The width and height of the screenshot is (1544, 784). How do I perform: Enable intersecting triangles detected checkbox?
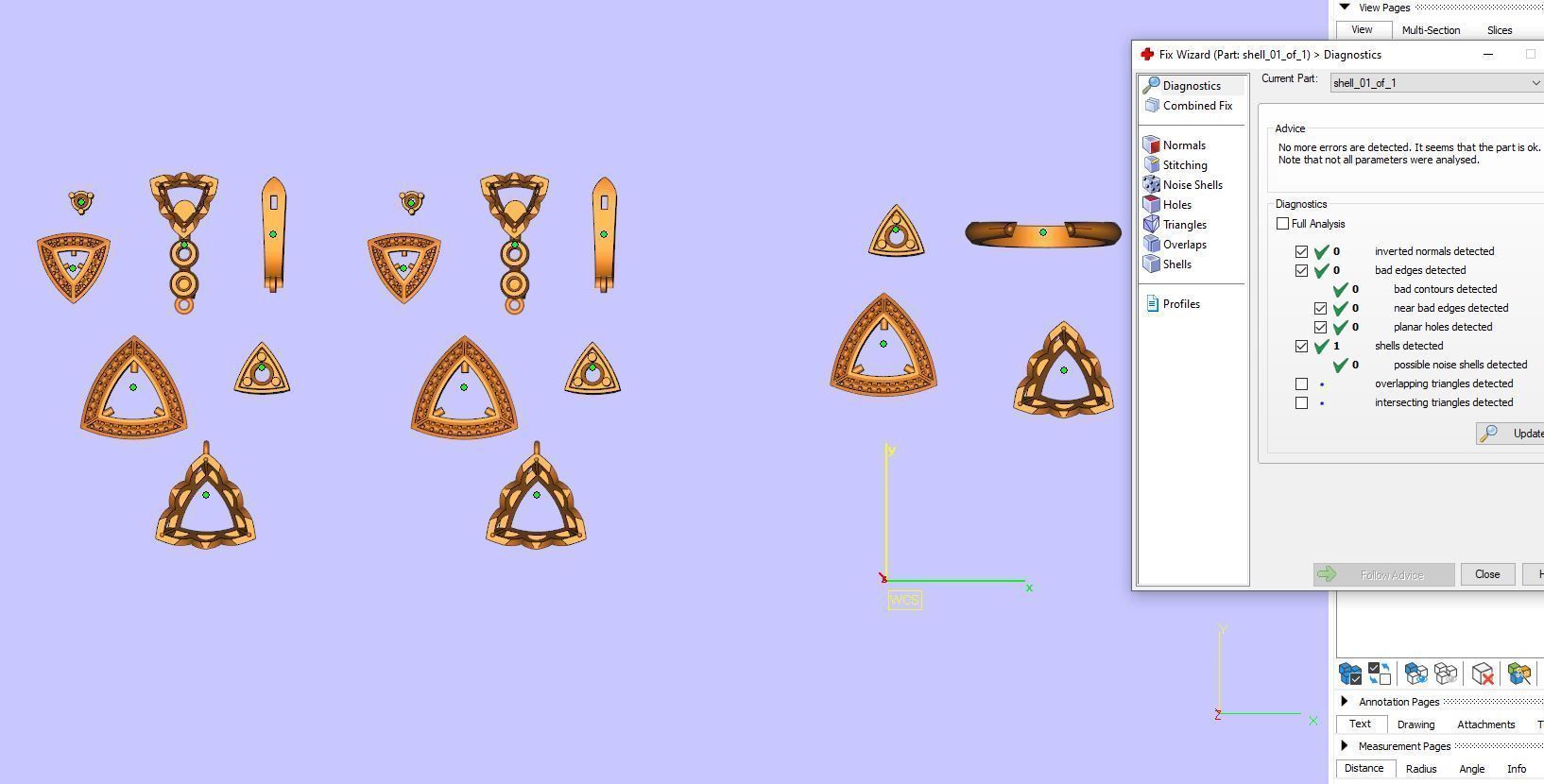tap(1301, 403)
